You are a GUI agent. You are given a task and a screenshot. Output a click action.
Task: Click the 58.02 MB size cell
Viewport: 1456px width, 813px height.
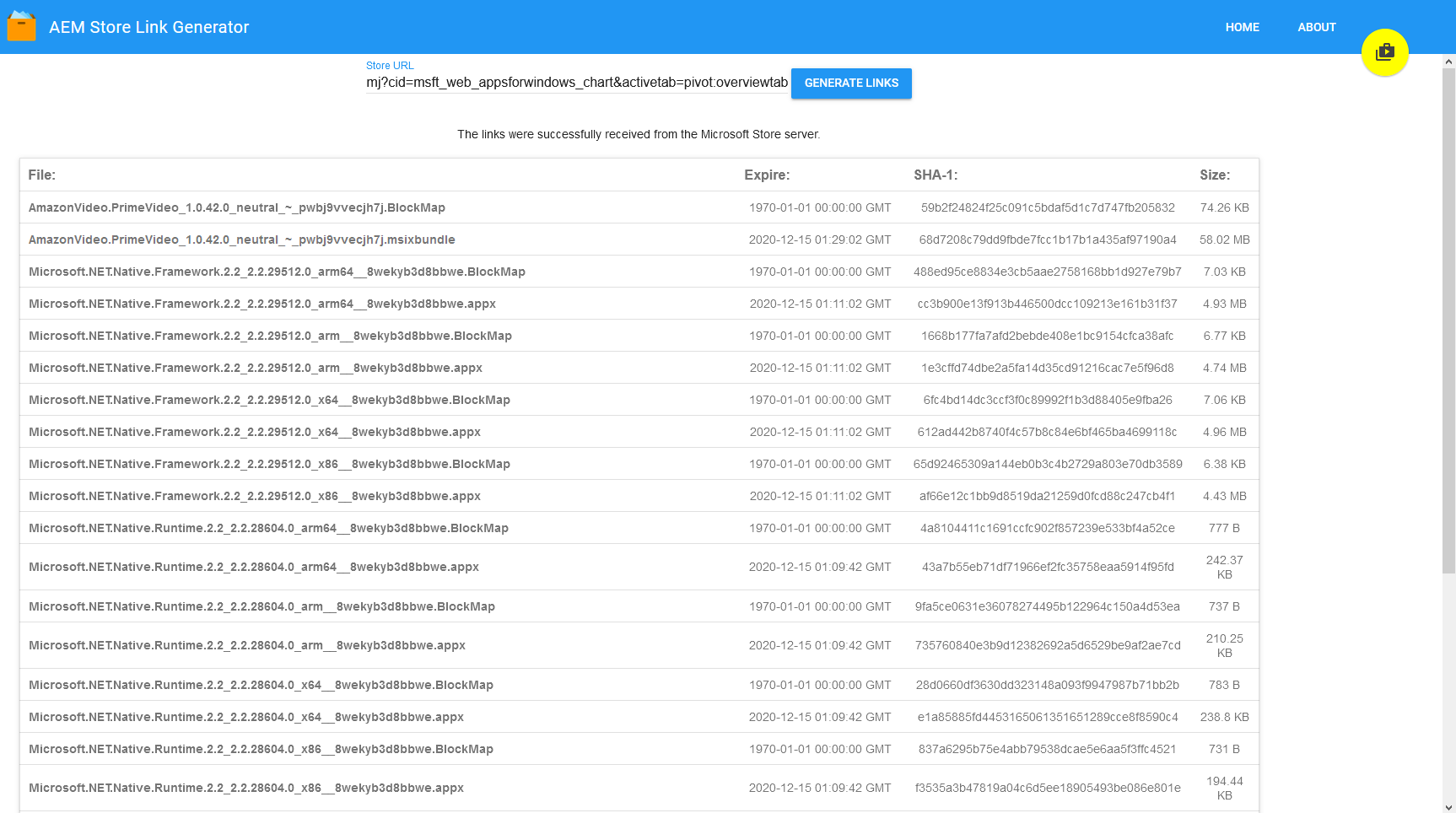1225,240
